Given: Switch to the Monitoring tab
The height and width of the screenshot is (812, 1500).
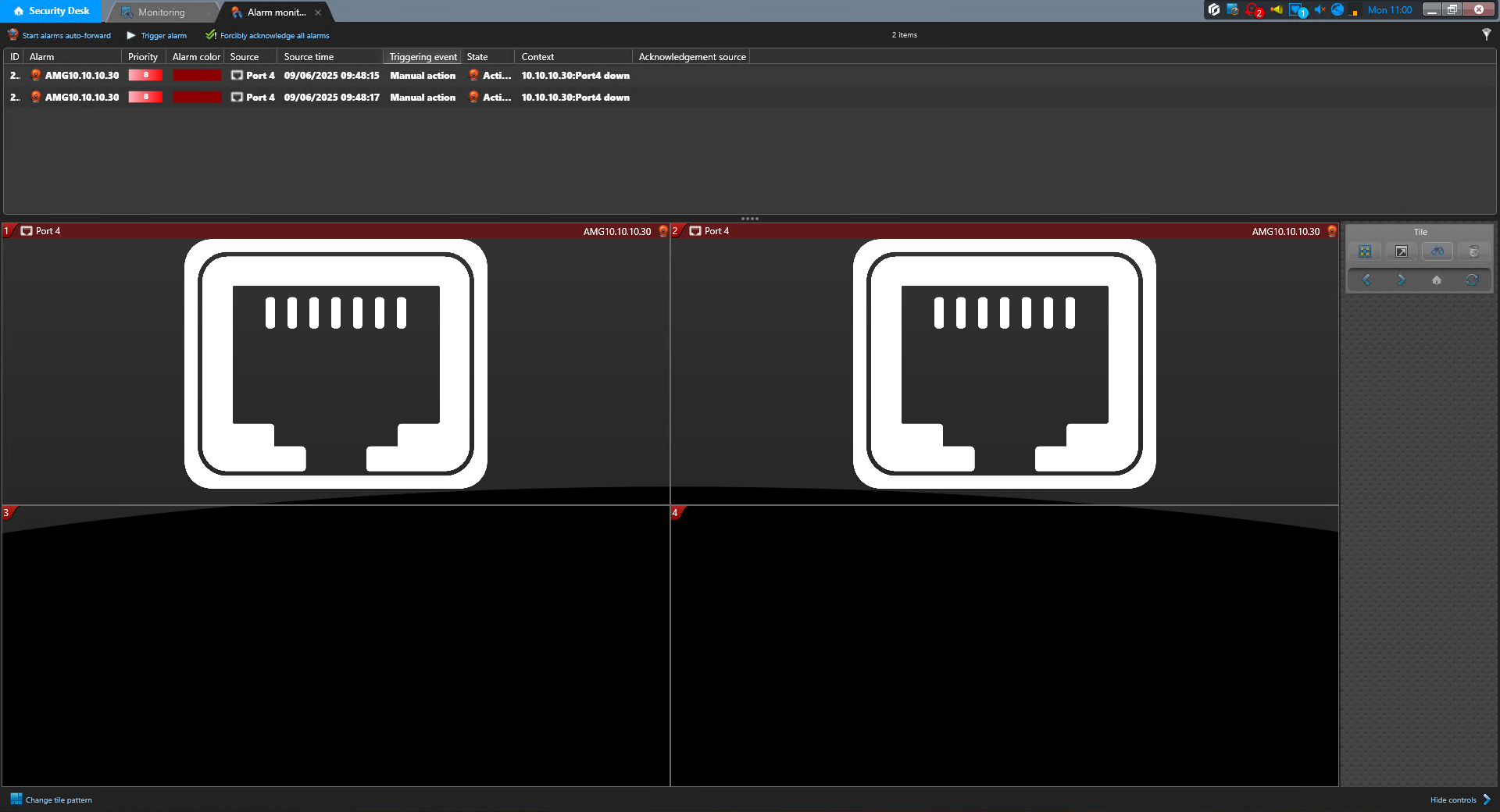Looking at the screenshot, I should (x=161, y=12).
